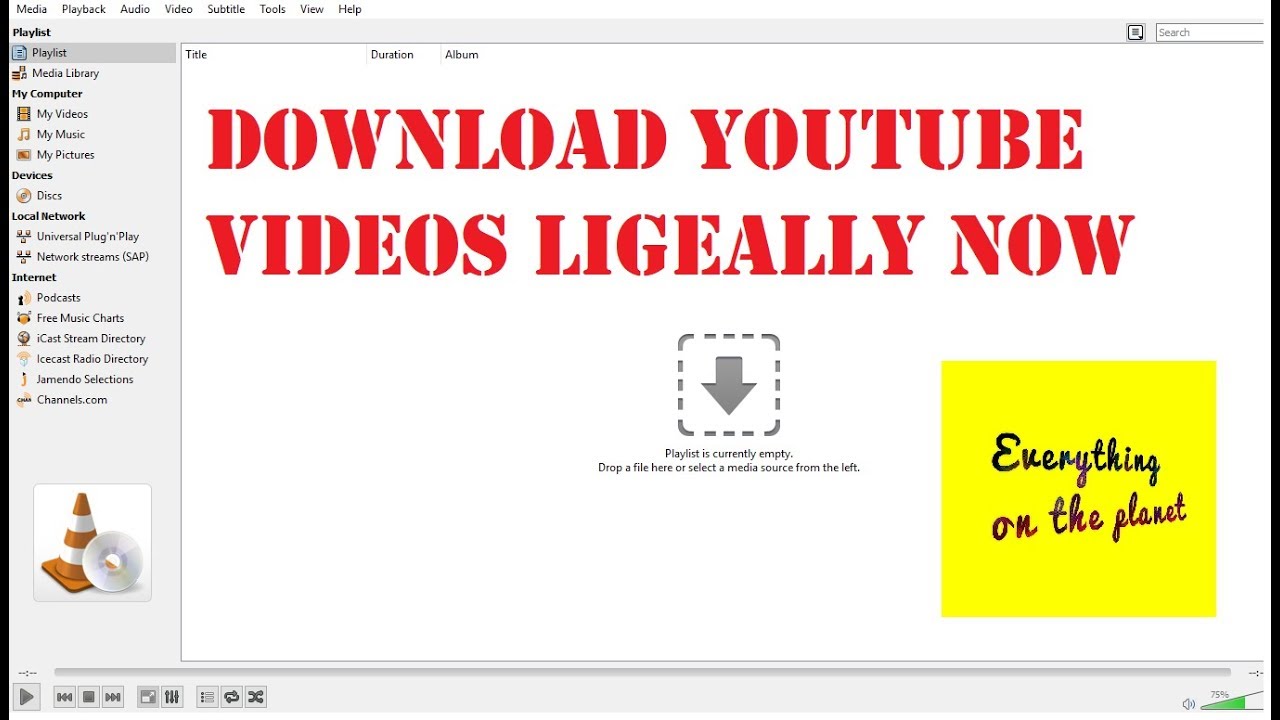Toggle the playlist view button

coord(207,697)
